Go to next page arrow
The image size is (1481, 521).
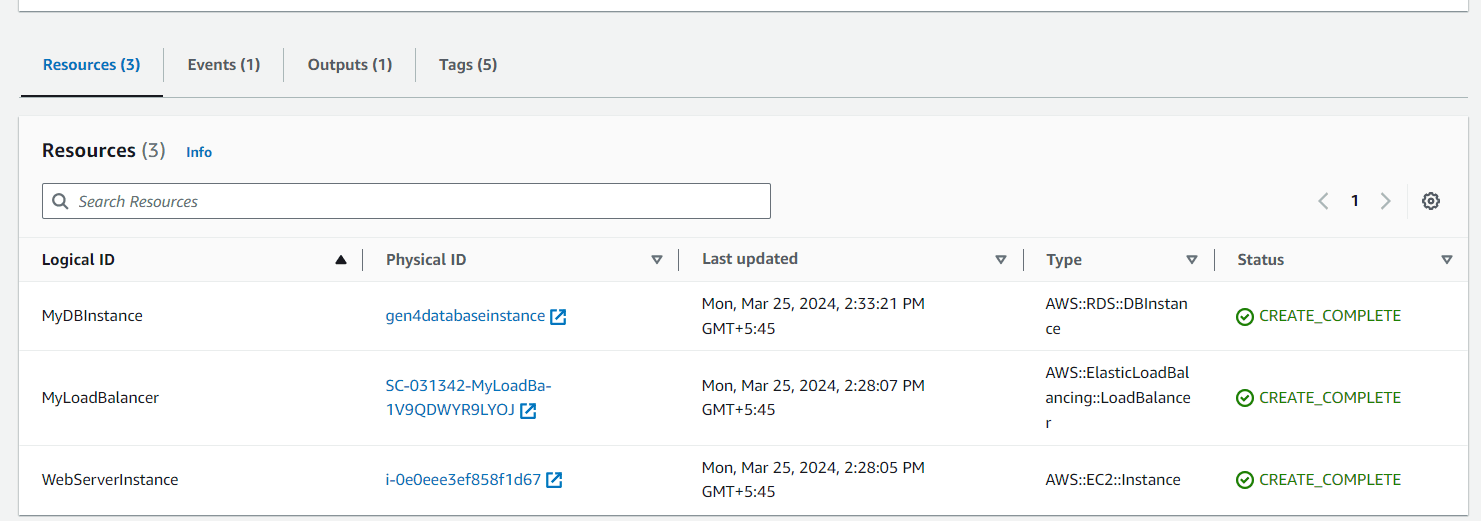[1386, 201]
